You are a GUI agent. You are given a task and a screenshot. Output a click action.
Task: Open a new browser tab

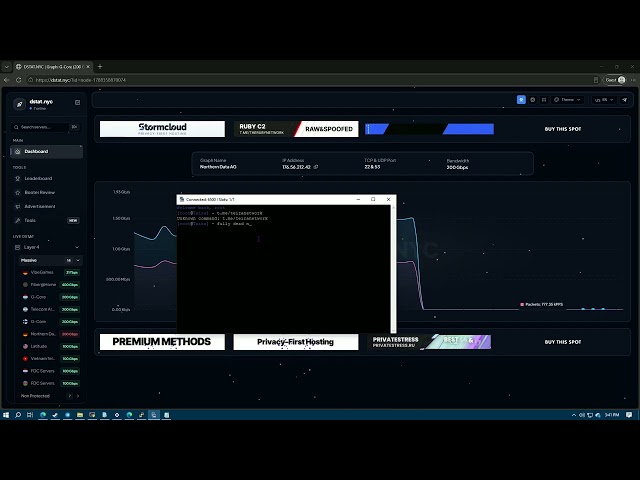tap(100, 67)
